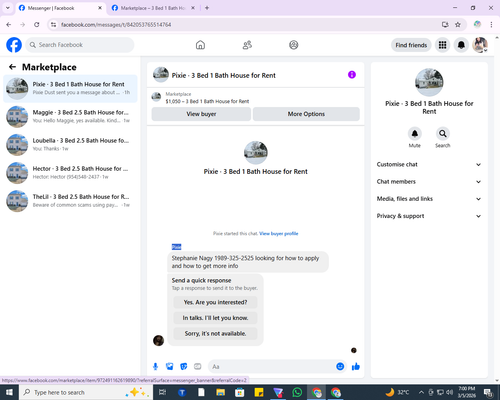Open the Groups profile-circle icon in navigation
The image size is (500, 400).
[x=294, y=45]
